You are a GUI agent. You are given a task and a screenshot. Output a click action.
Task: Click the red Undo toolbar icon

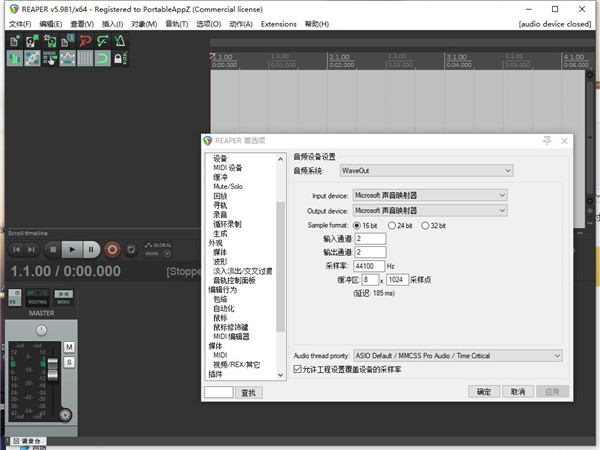click(x=85, y=41)
